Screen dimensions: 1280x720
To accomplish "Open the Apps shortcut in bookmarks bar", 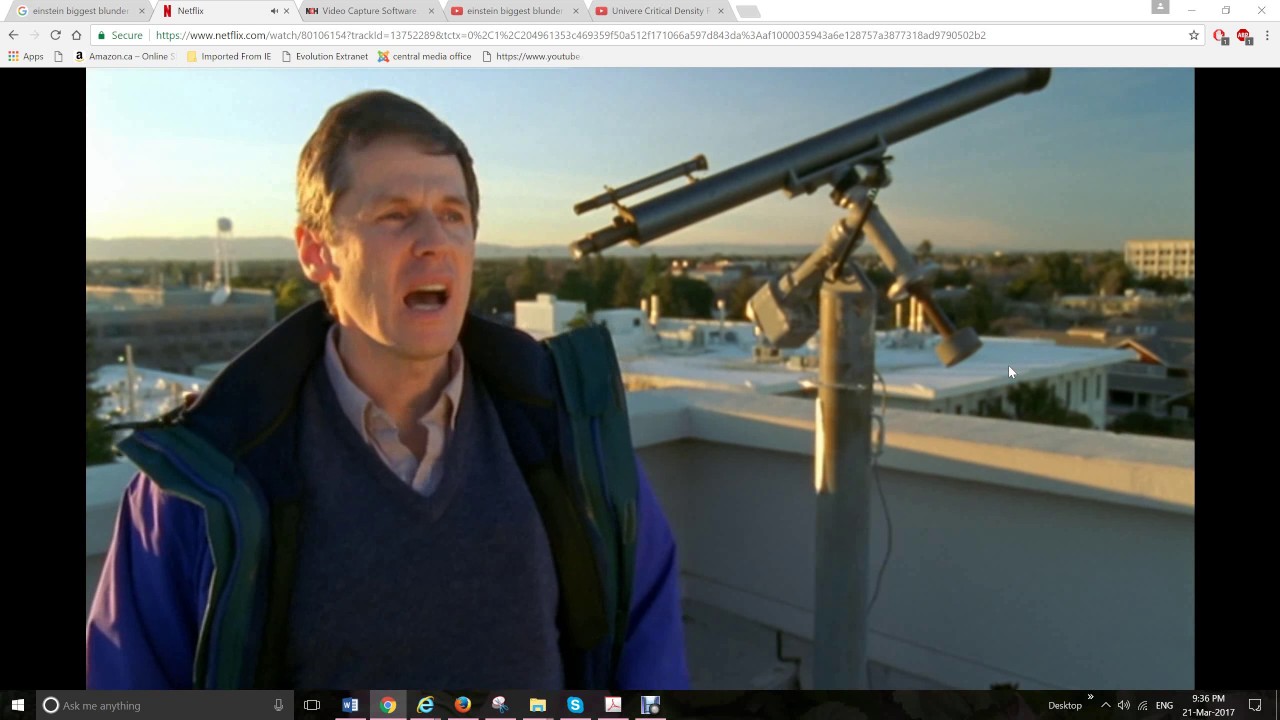I will click(x=26, y=57).
